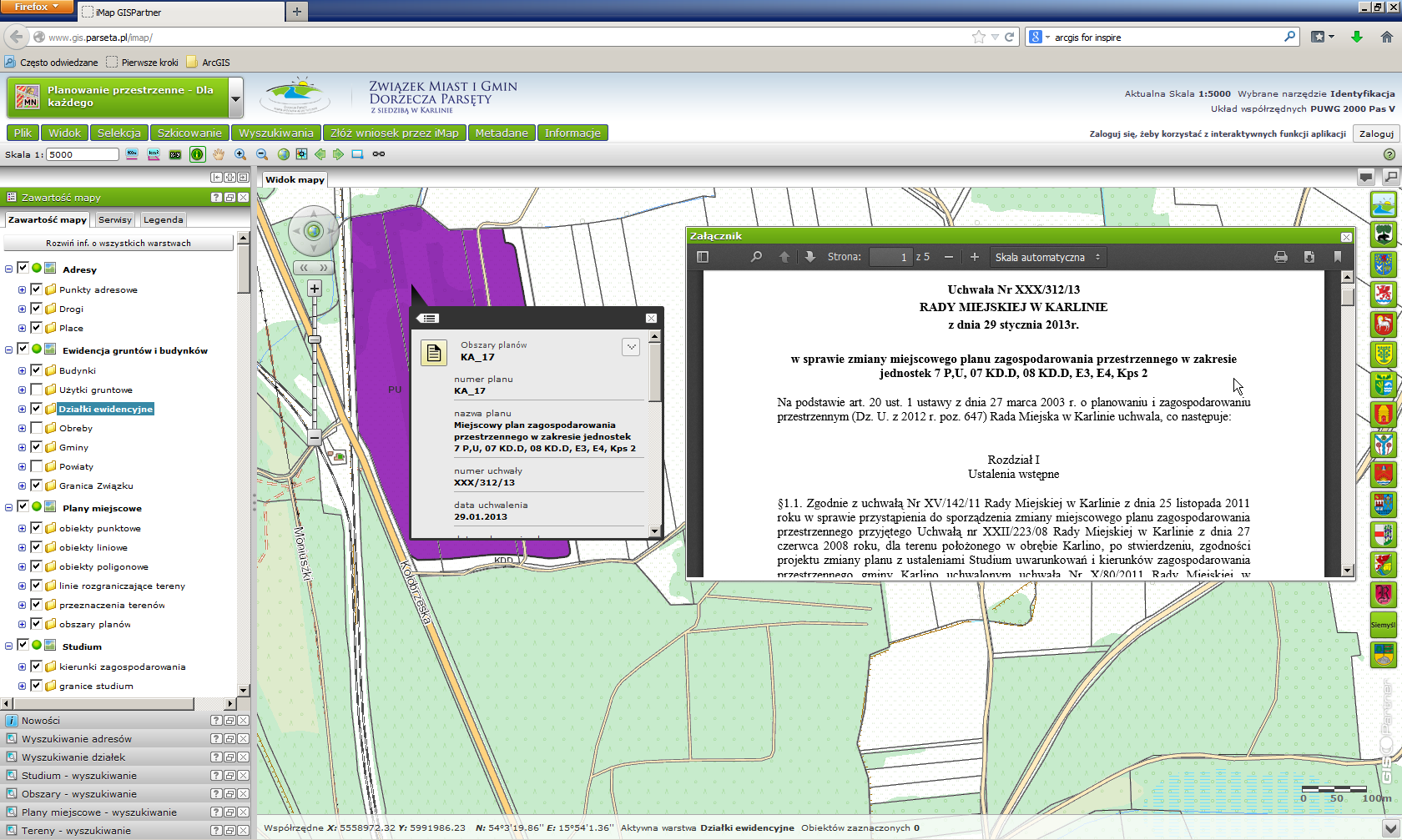The height and width of the screenshot is (840, 1402).
Task: Go to previous map view
Action: coord(320,154)
